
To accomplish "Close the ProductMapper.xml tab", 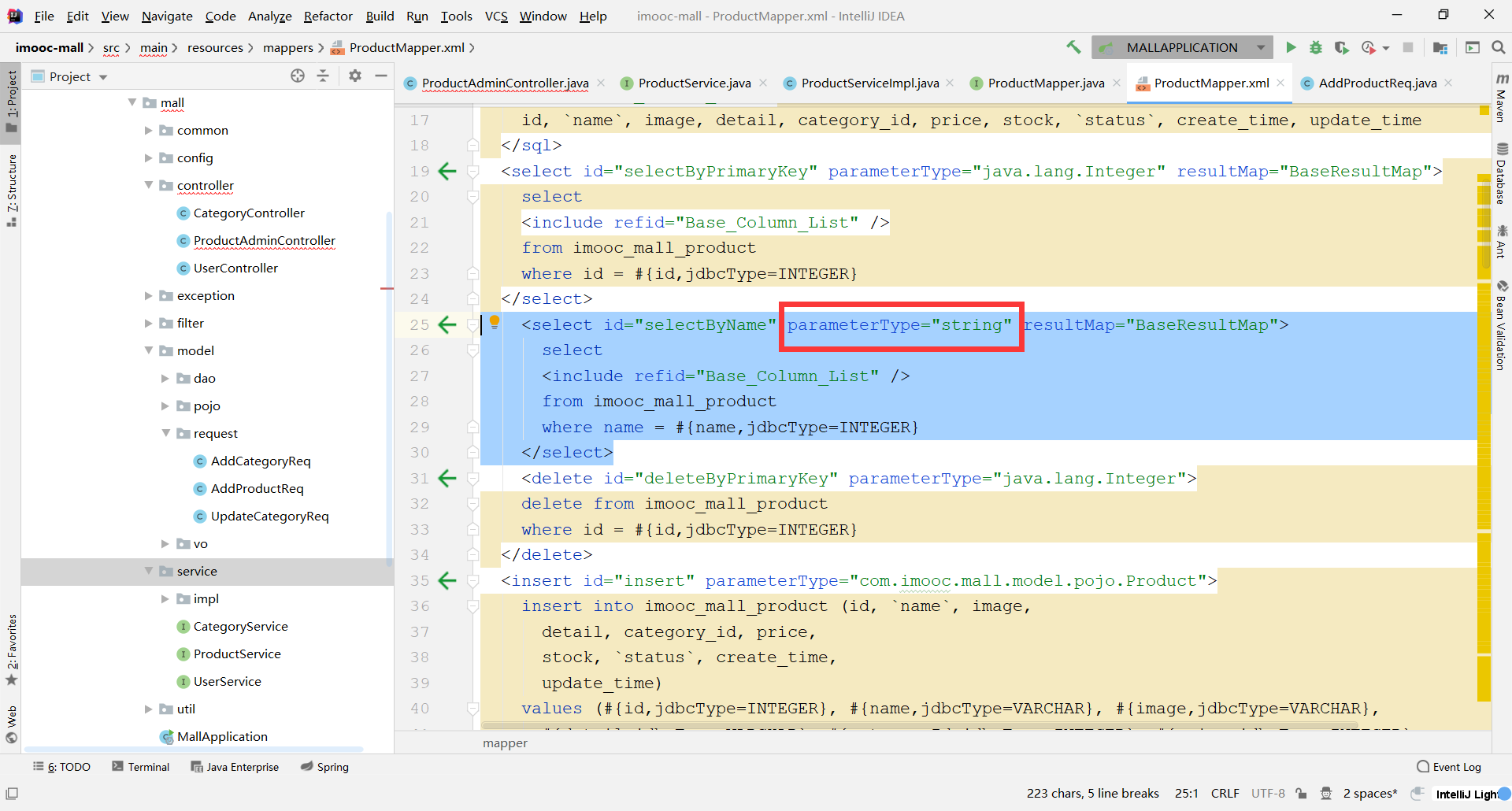I will [1281, 83].
